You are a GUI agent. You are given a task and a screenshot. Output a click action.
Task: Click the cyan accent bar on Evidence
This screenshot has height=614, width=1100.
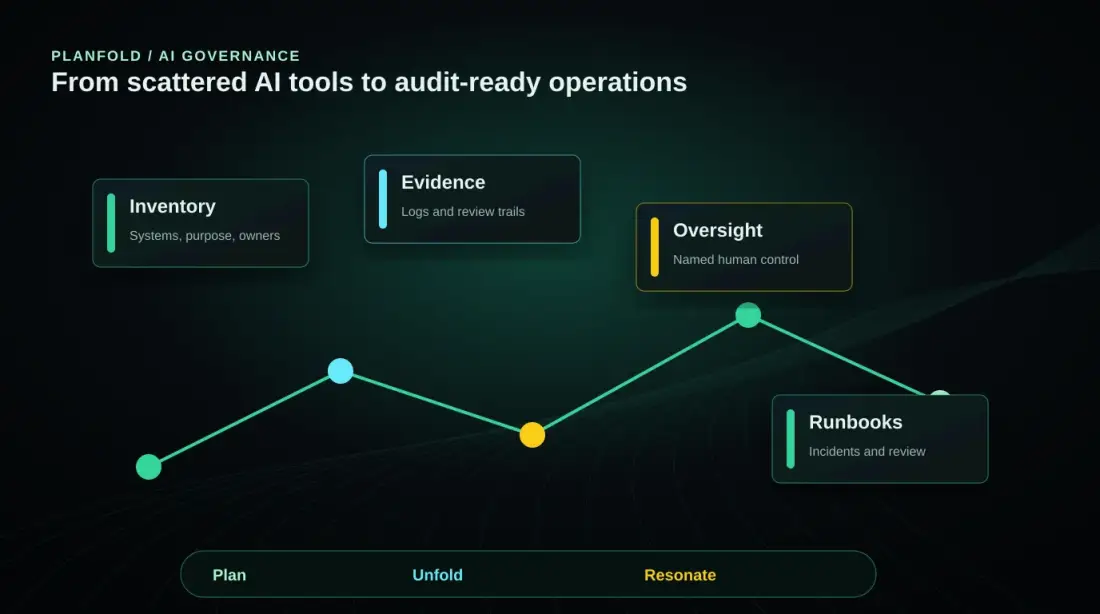[x=383, y=199]
